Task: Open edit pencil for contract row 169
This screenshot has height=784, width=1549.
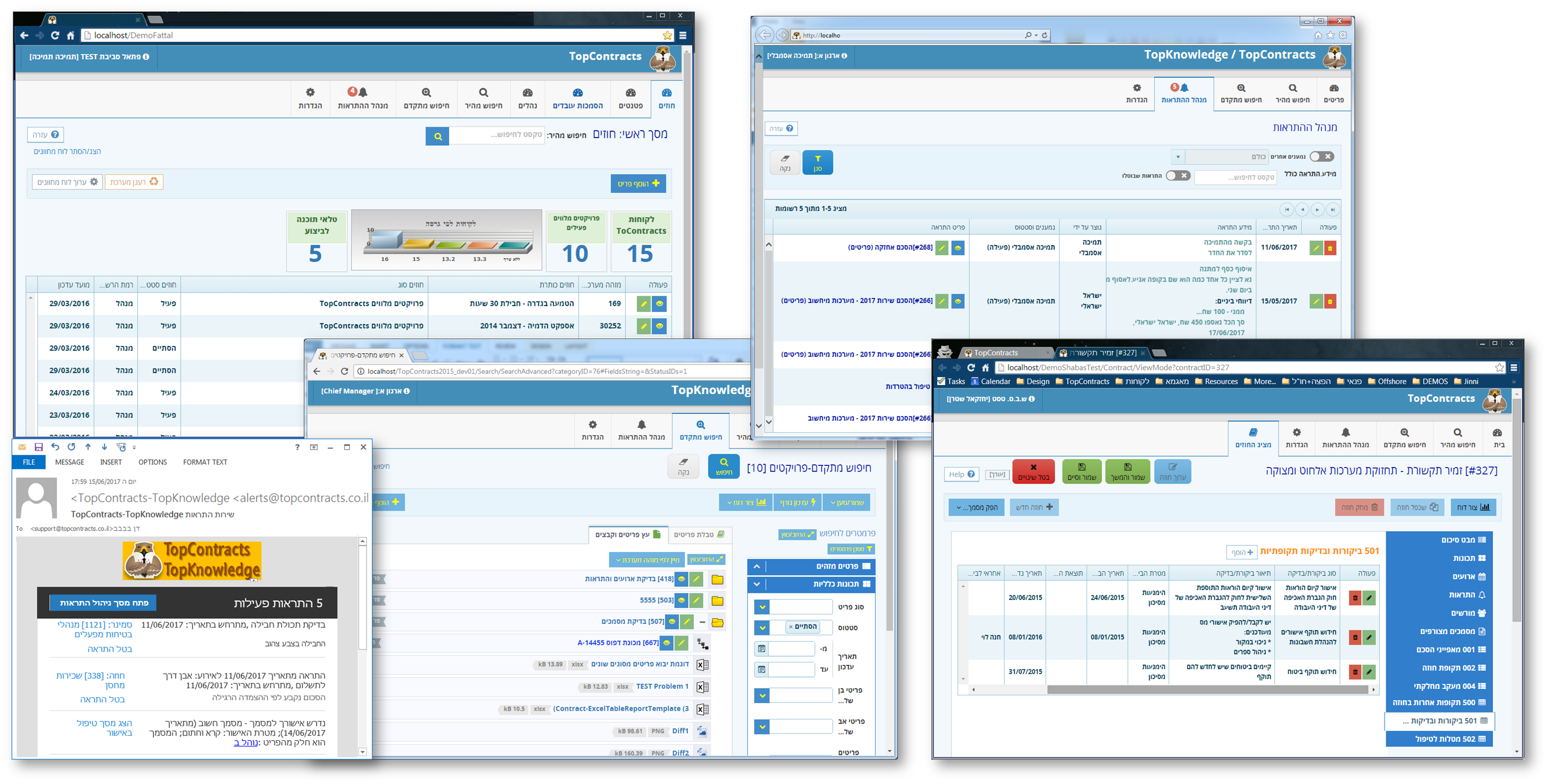Action: tap(643, 304)
